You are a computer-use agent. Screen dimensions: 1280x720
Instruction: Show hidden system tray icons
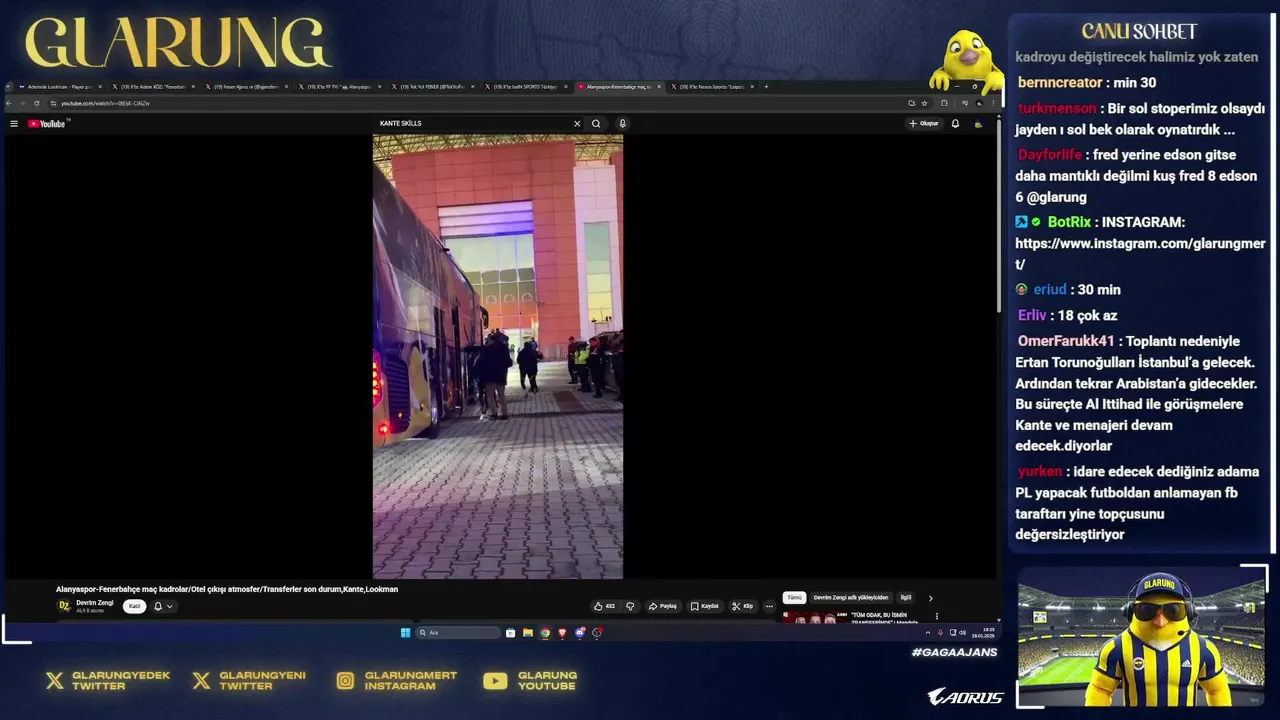(927, 633)
